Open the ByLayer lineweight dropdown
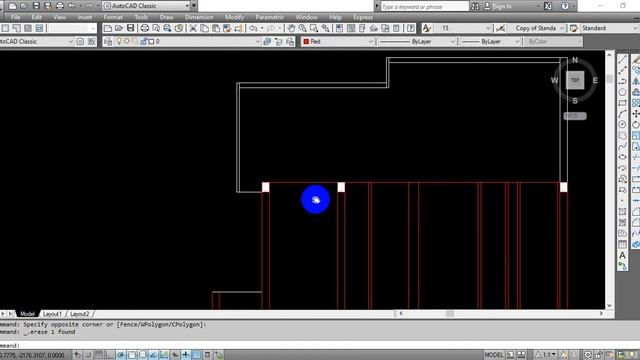640x360 pixels. click(x=517, y=42)
